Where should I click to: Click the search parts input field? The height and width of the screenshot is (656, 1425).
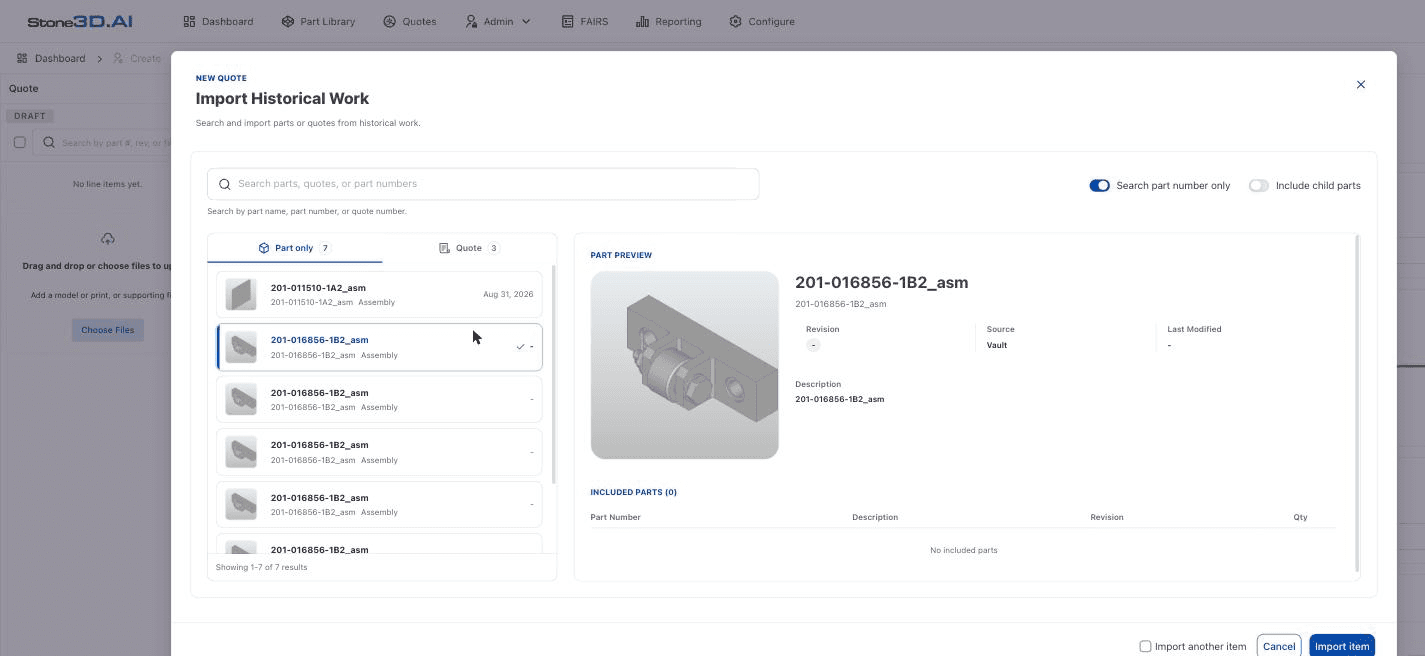[483, 184]
